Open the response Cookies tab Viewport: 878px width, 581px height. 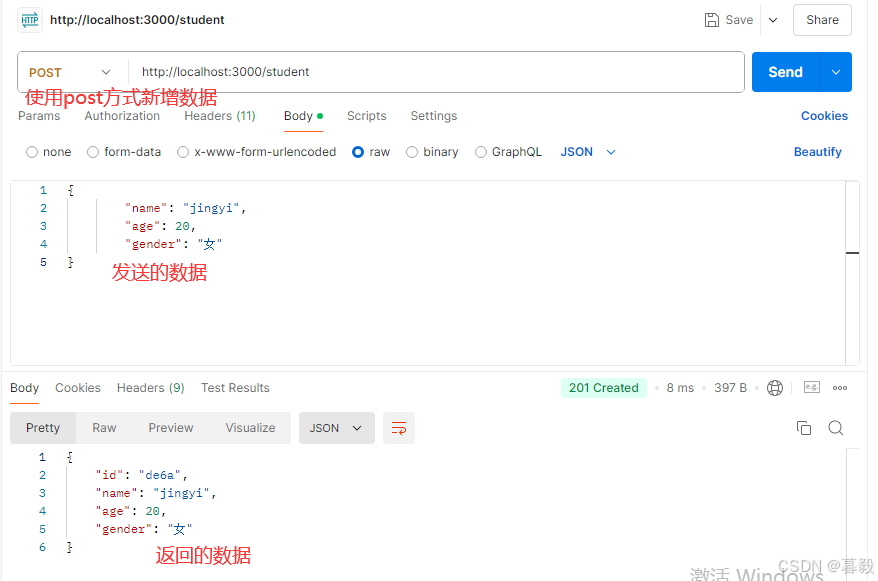point(78,388)
